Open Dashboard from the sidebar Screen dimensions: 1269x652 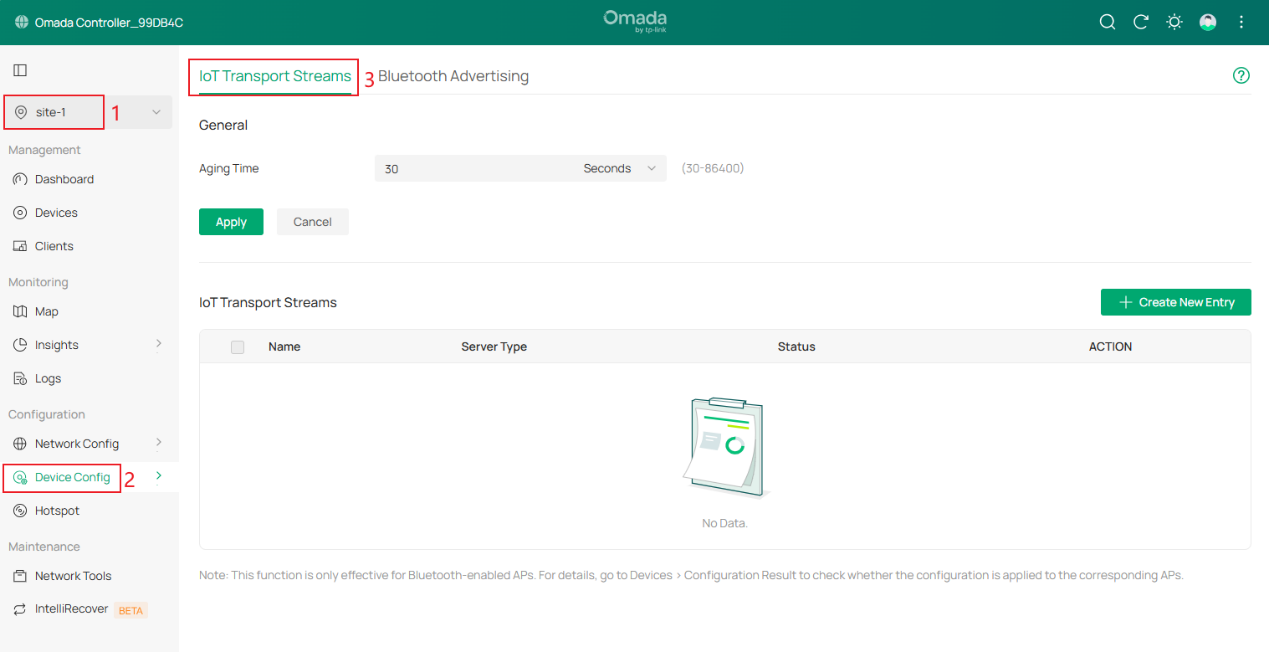point(64,179)
